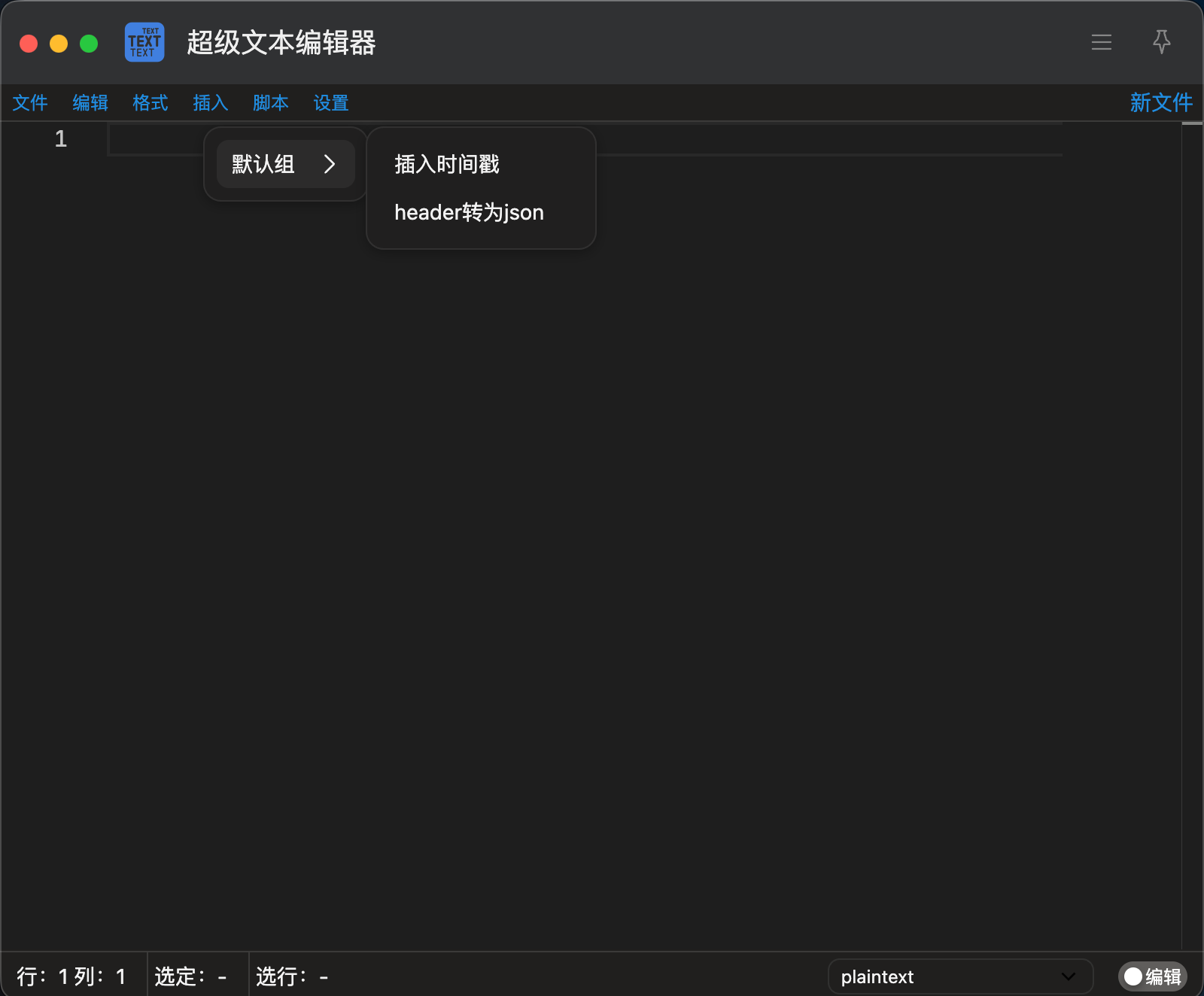This screenshot has width=1204, height=996.
Task: Click the yellow minimize window button
Action: pos(59,44)
